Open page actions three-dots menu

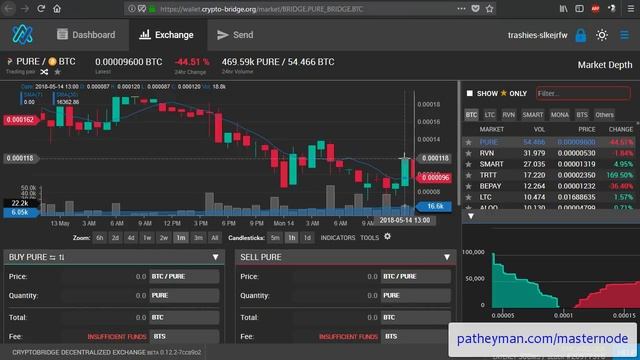(x=461, y=9)
